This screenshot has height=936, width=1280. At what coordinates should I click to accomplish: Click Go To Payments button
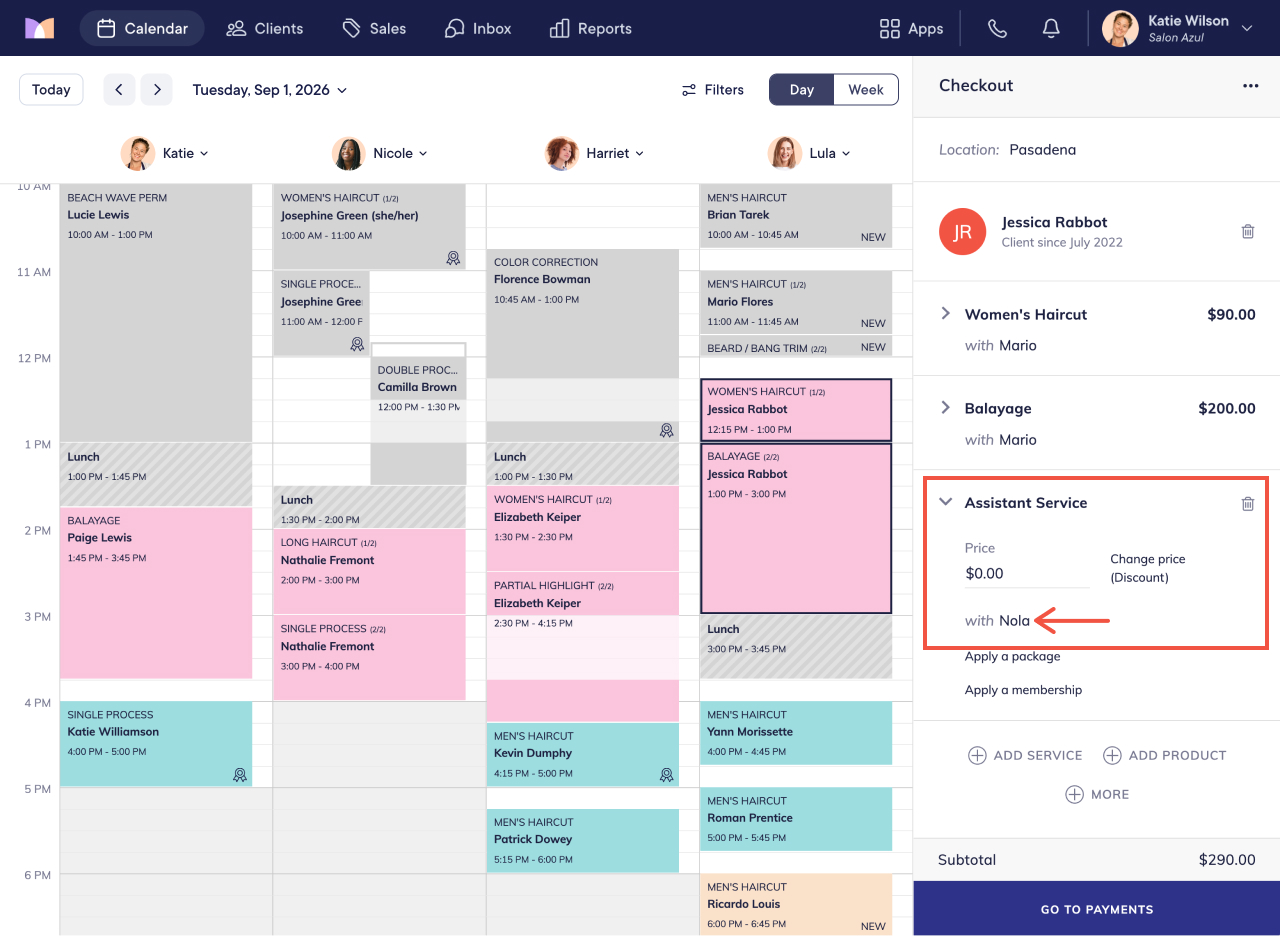tap(1097, 909)
